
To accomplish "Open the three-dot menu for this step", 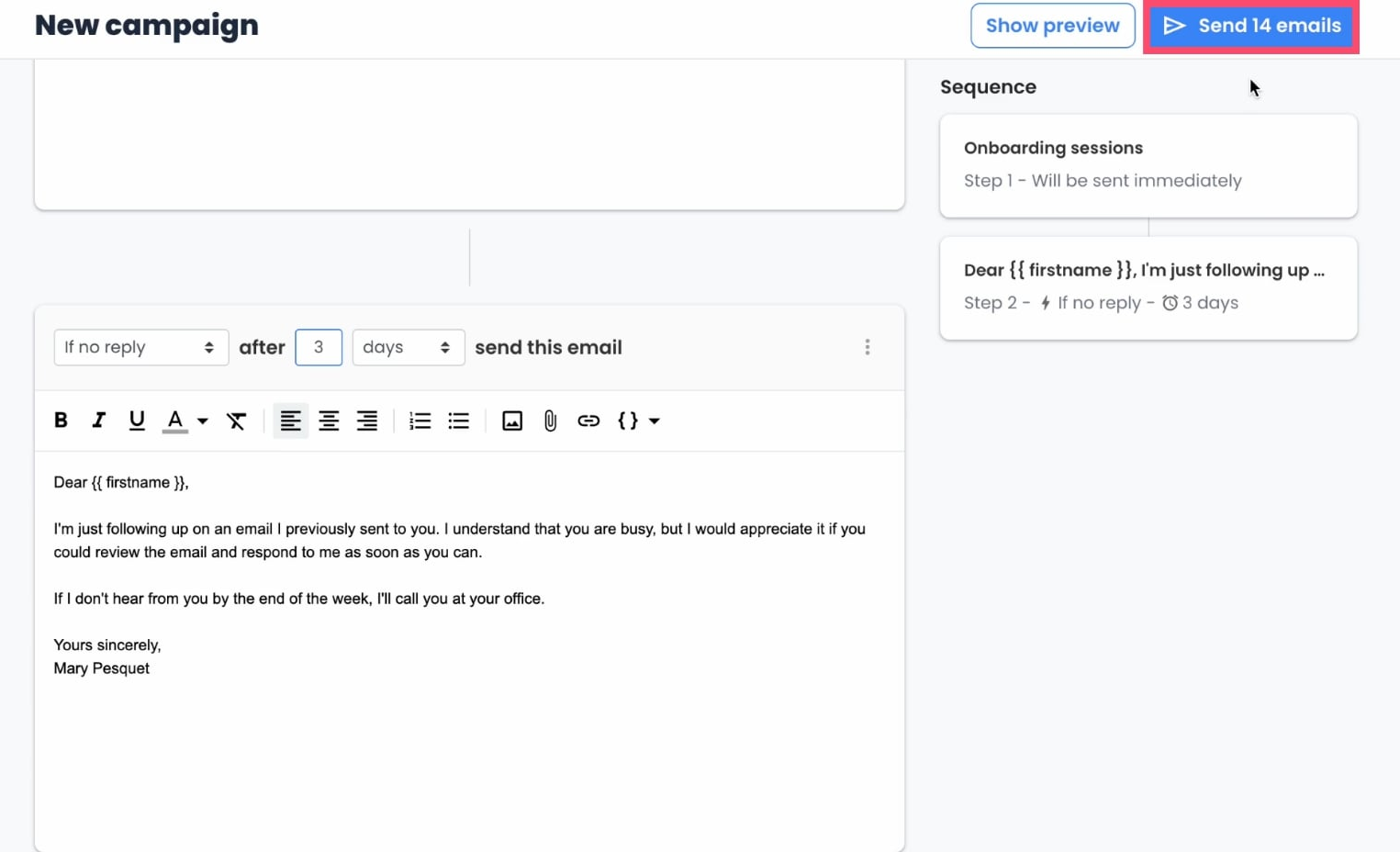I will point(868,347).
